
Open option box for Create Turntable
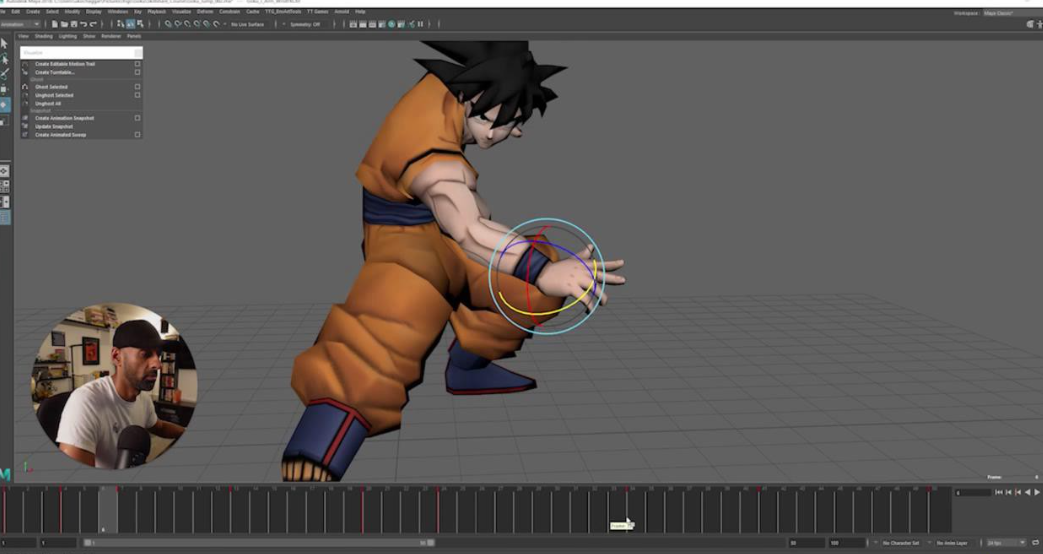(x=138, y=72)
